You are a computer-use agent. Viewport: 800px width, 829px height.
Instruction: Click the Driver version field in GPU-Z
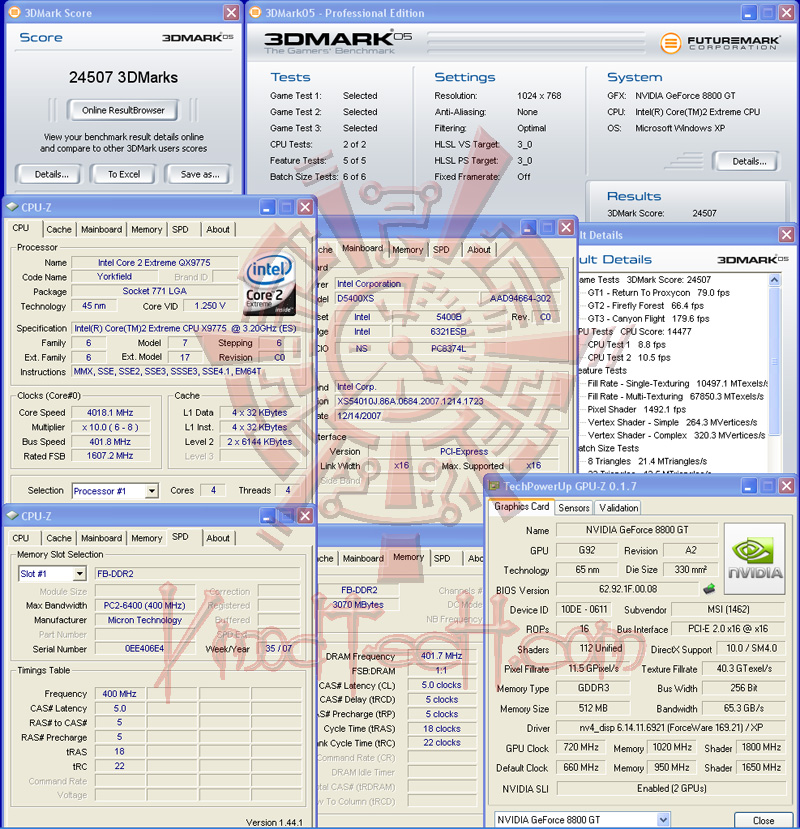click(671, 727)
